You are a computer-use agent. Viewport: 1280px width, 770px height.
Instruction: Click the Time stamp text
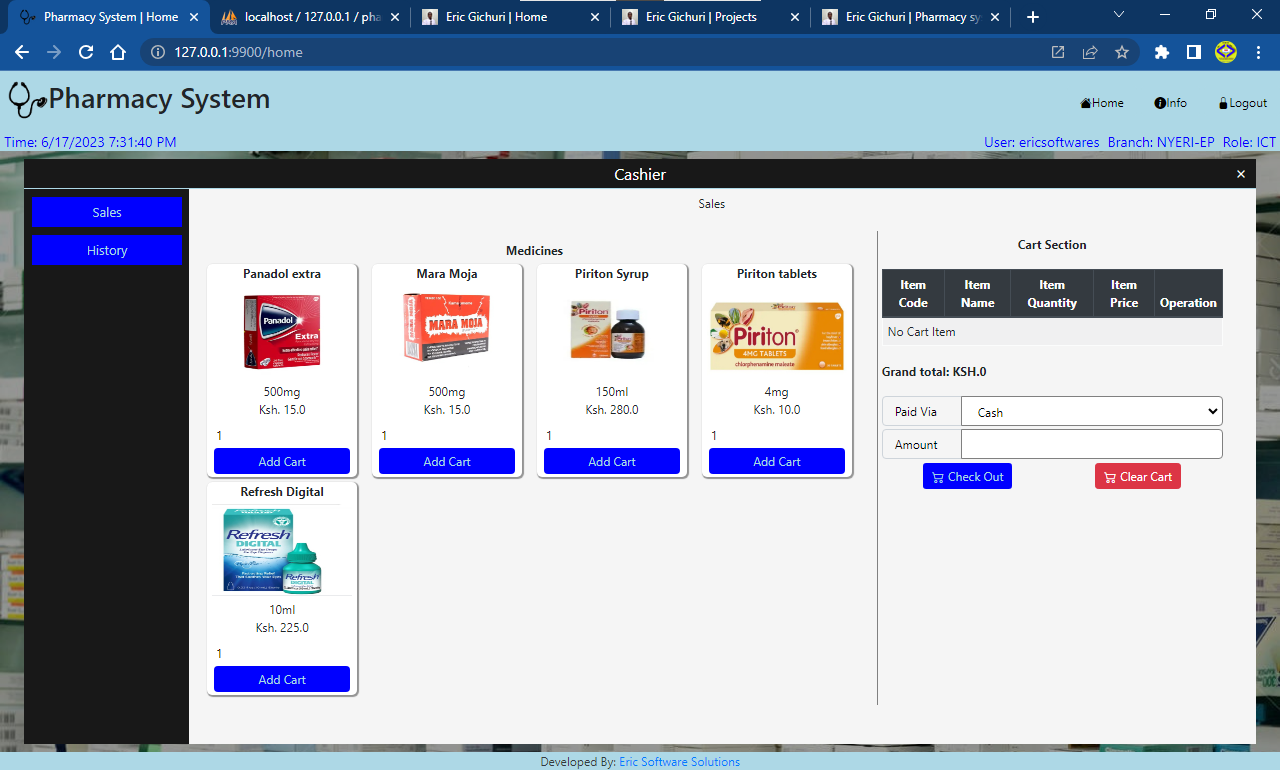pyautogui.click(x=90, y=142)
